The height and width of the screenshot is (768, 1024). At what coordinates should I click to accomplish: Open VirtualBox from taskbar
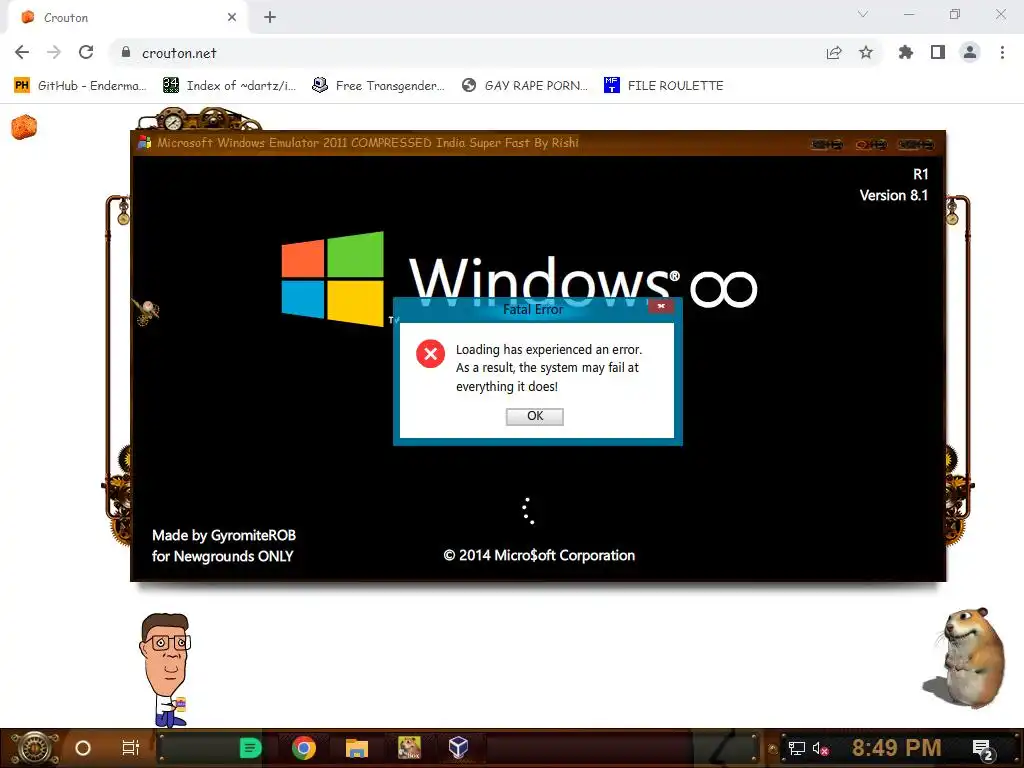(x=458, y=748)
